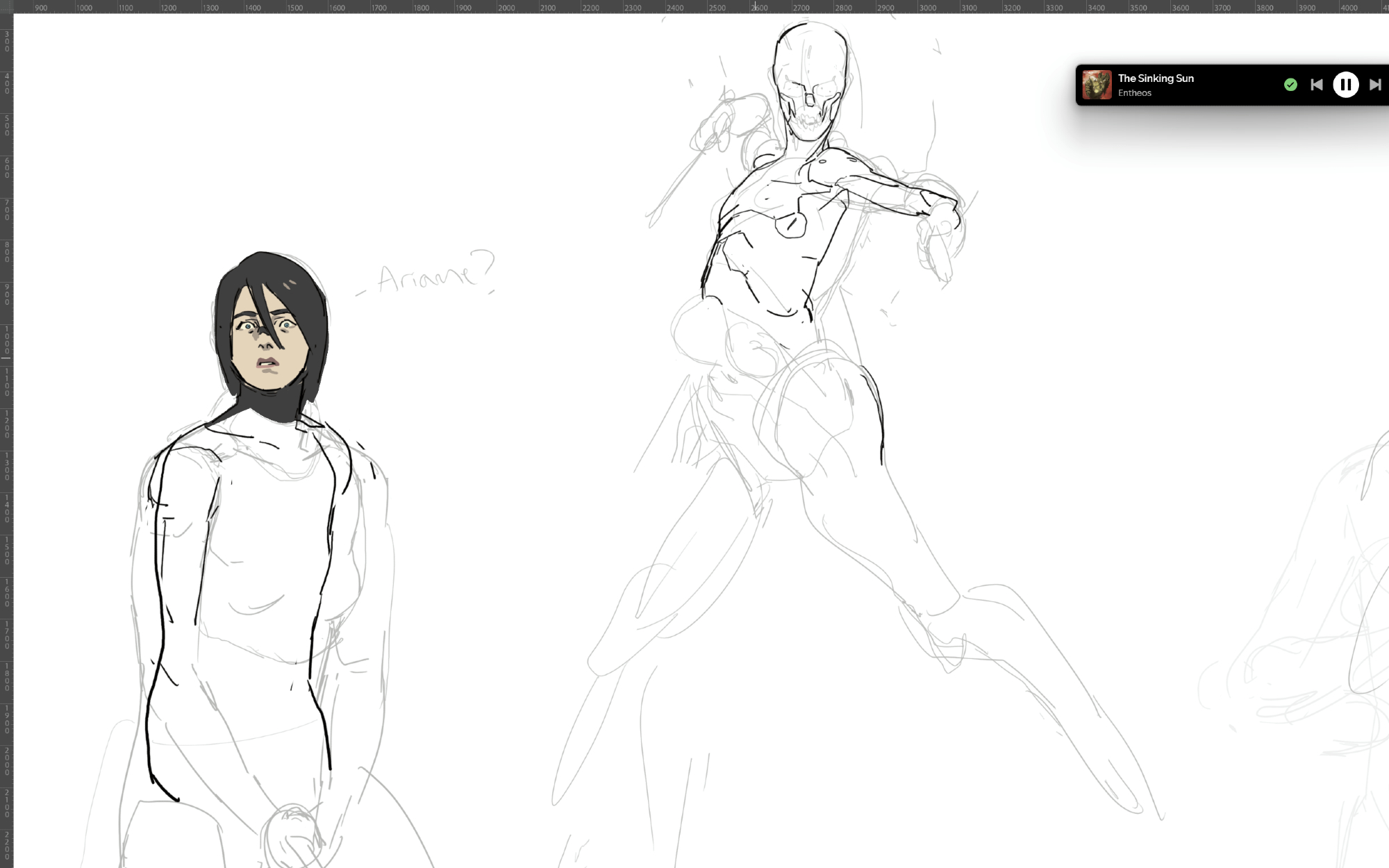Click 3000 mark on horizontal ruler
Image resolution: width=1389 pixels, height=868 pixels.
click(x=928, y=8)
